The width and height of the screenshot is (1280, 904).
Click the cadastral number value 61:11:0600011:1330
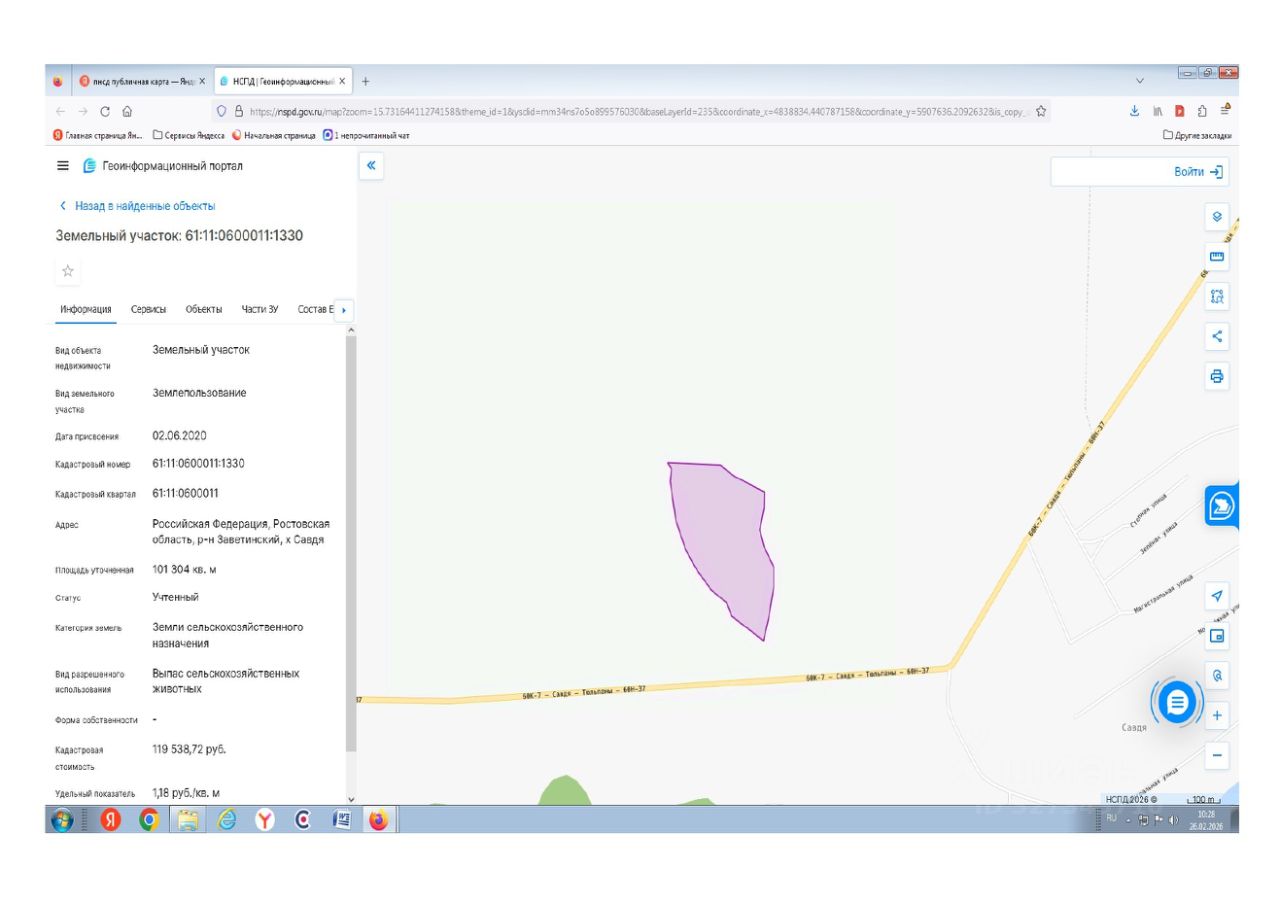coord(198,464)
